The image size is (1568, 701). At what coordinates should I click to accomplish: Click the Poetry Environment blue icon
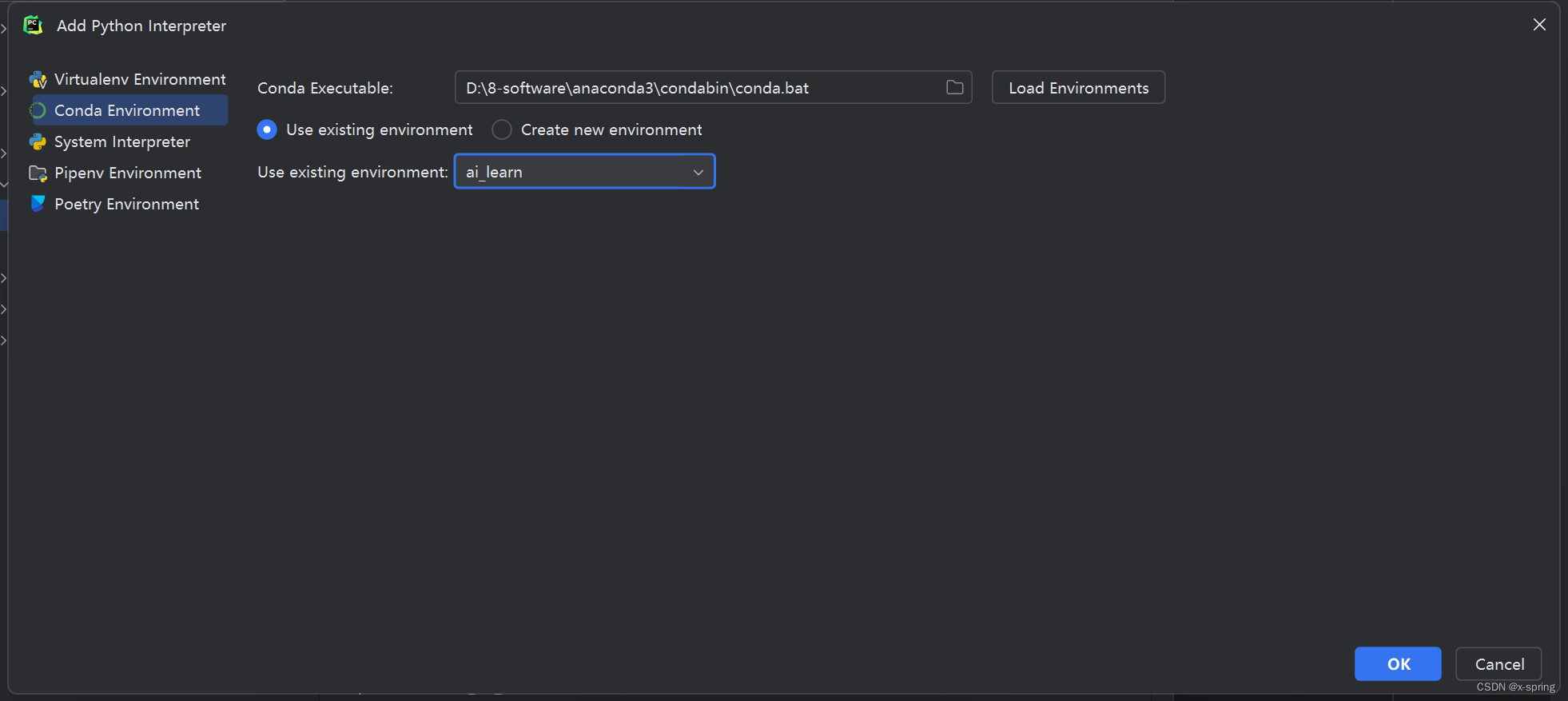(x=38, y=204)
